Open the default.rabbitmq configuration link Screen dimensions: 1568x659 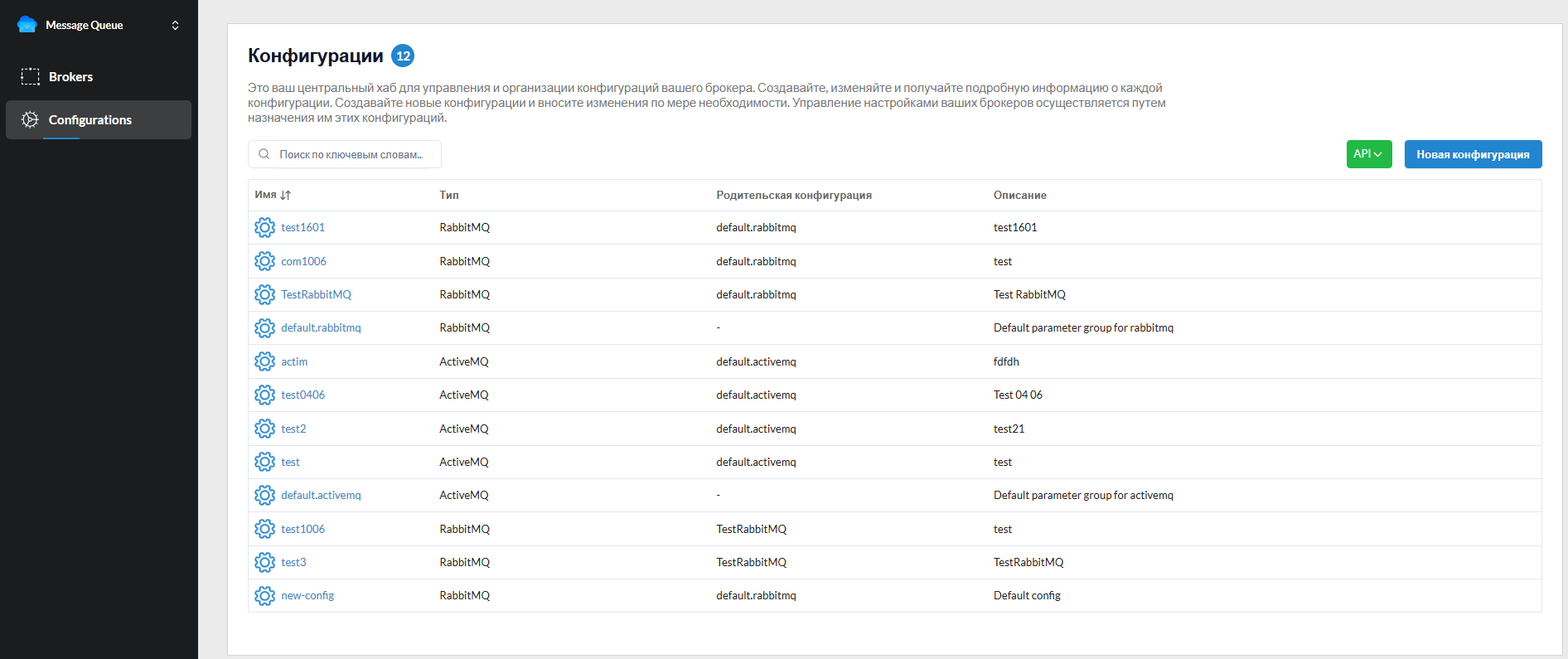click(x=321, y=327)
